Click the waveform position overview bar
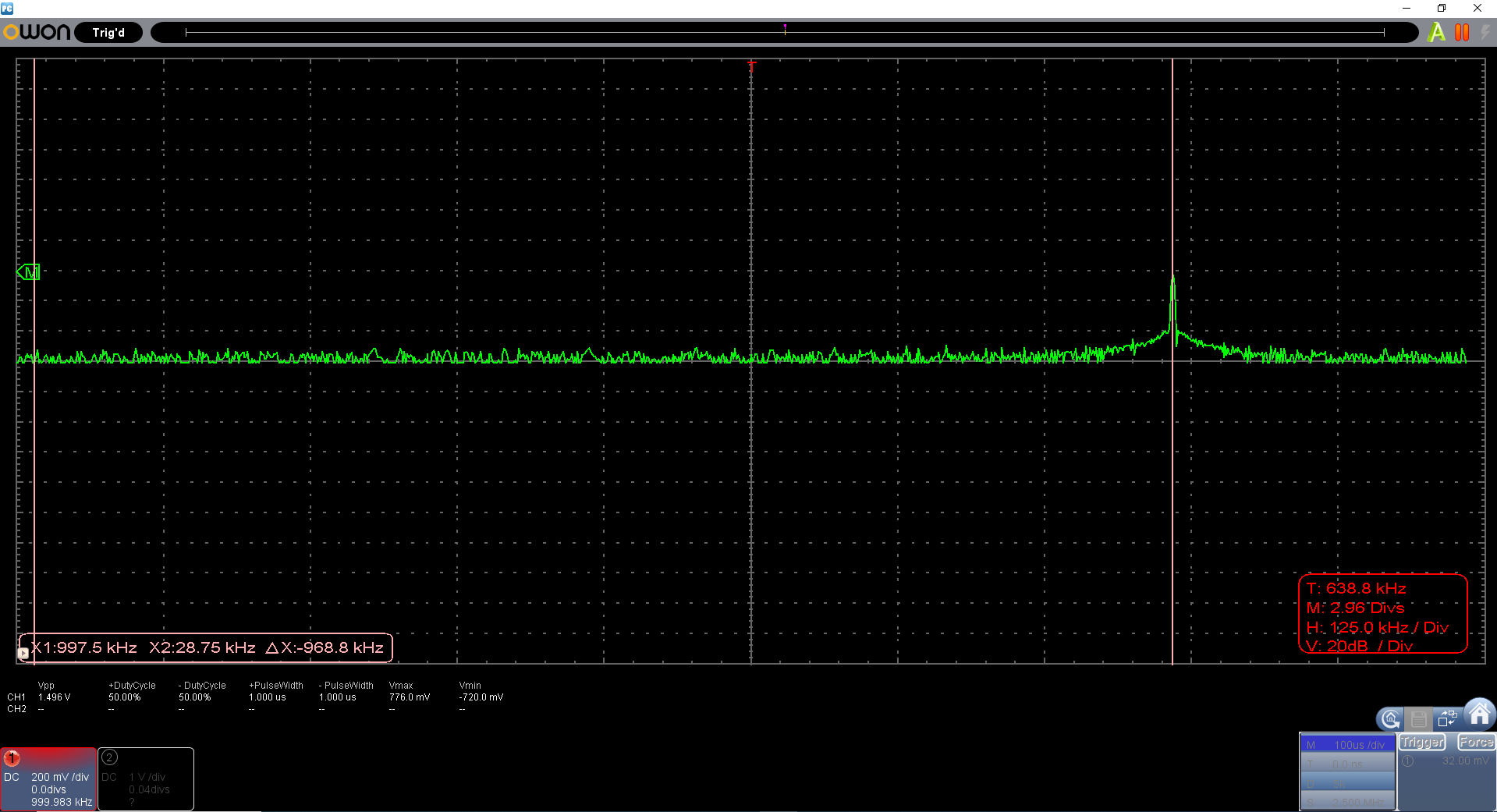 point(784,33)
